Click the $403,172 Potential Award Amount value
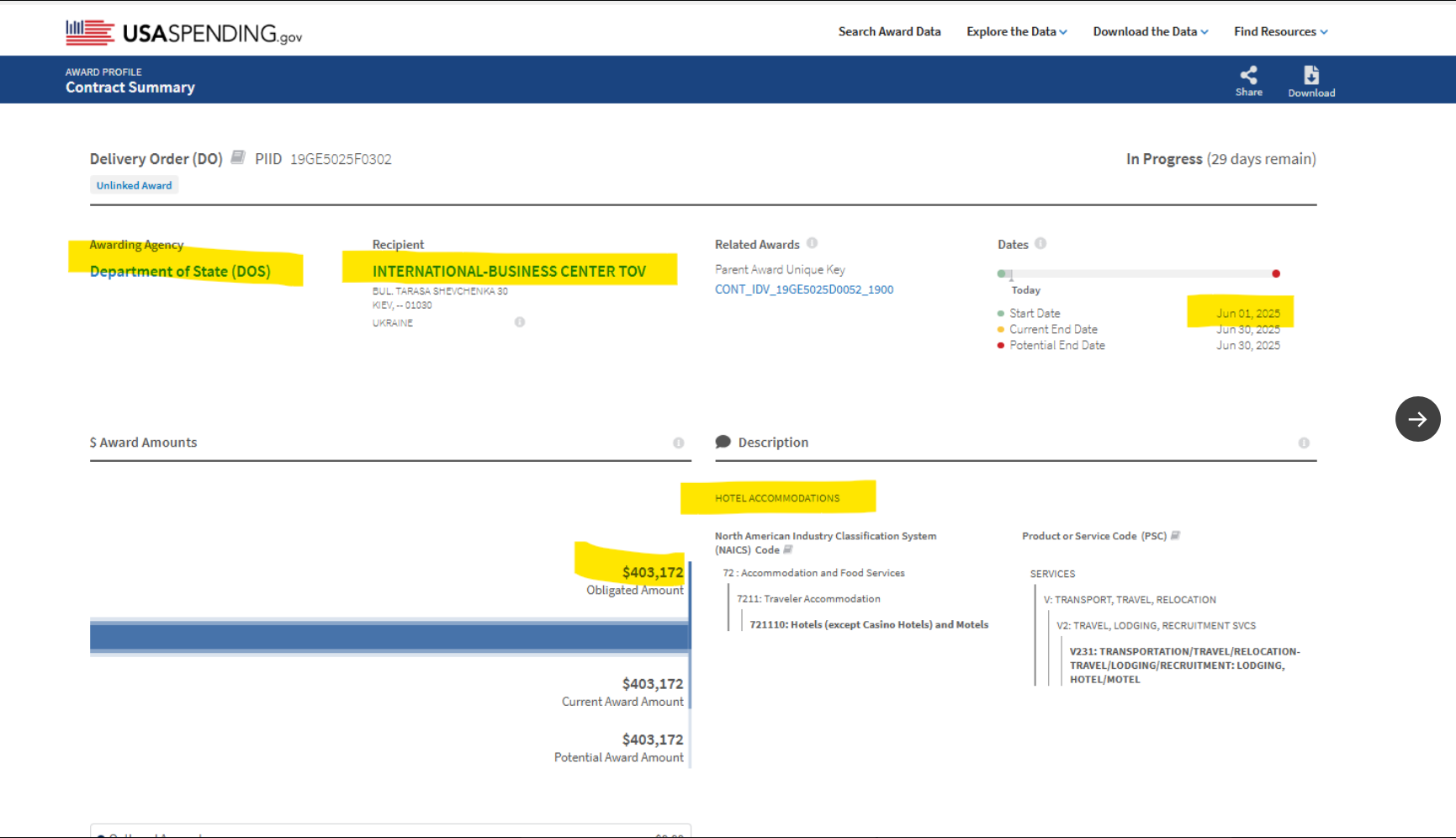The image size is (1456, 838). (653, 740)
